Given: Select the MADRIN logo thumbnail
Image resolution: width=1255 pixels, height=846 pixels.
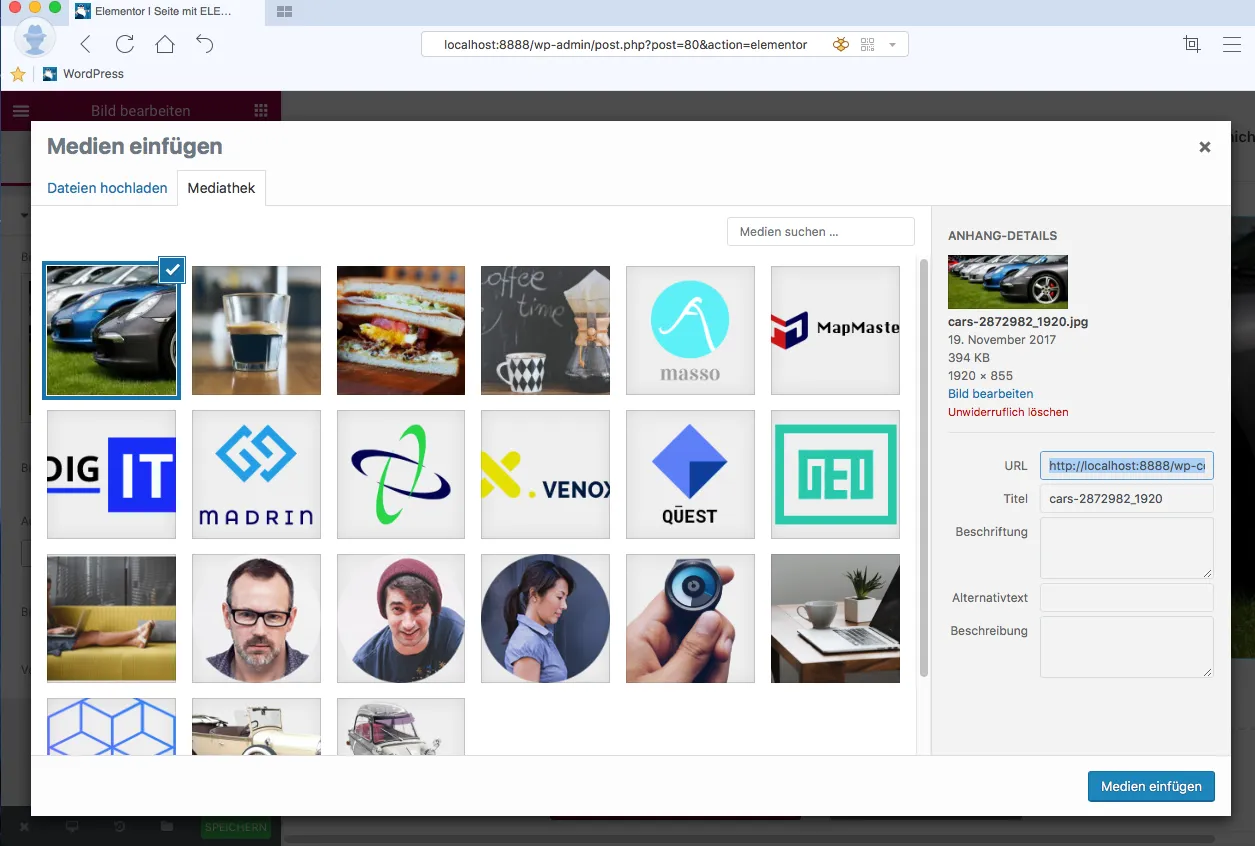Looking at the screenshot, I should click(x=256, y=474).
